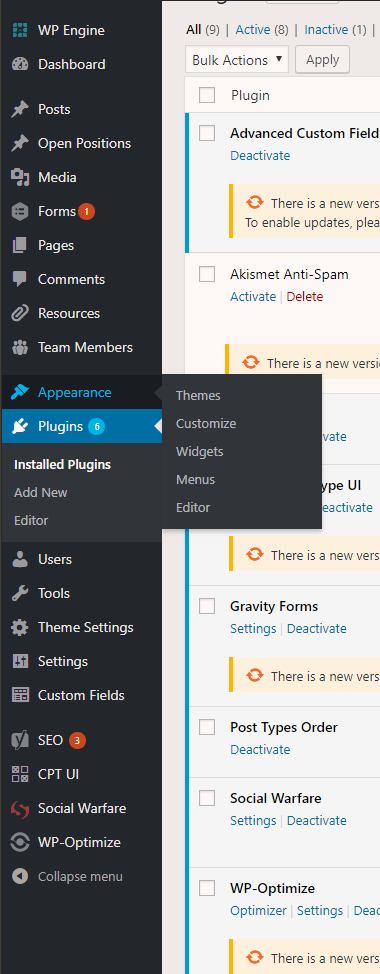Viewport: 380px width, 974px height.
Task: Click the Yoast SEO icon
Action: 20,740
